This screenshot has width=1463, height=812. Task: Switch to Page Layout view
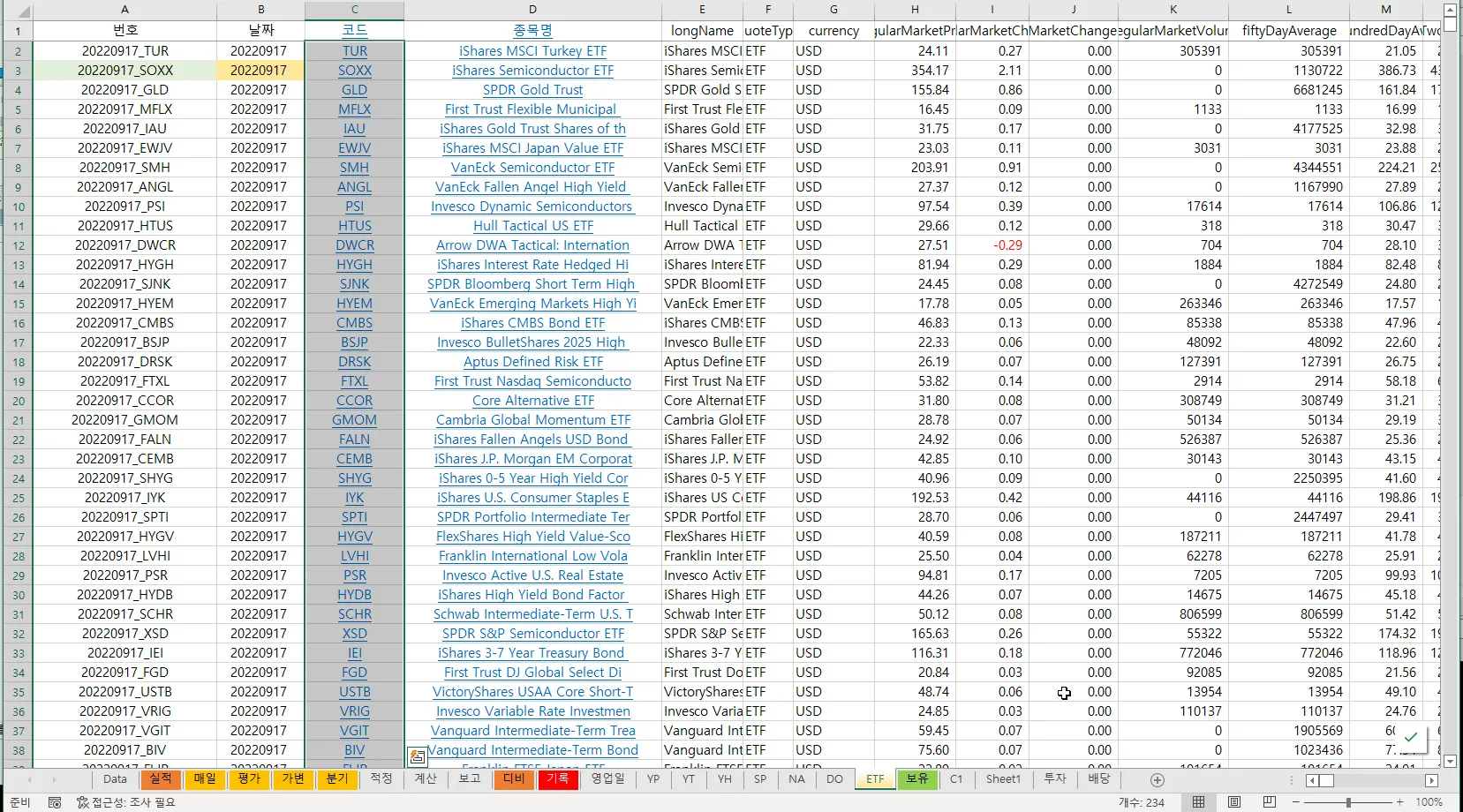tap(1233, 802)
